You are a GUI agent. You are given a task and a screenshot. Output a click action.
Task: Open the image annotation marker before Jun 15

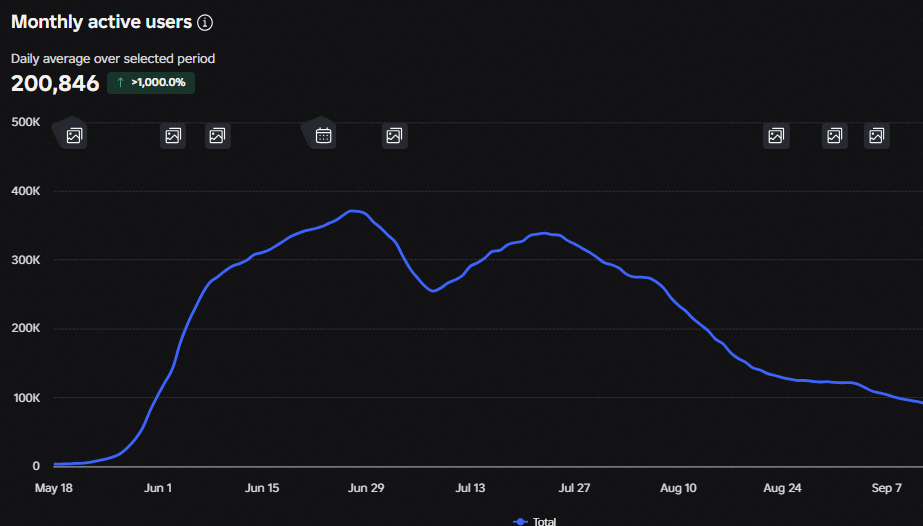tap(217, 136)
